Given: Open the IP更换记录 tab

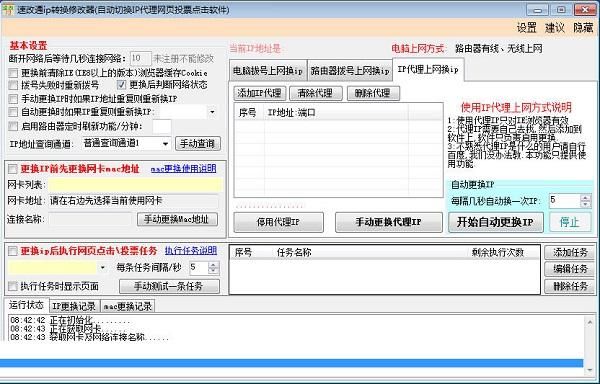Looking at the screenshot, I should coord(74,306).
